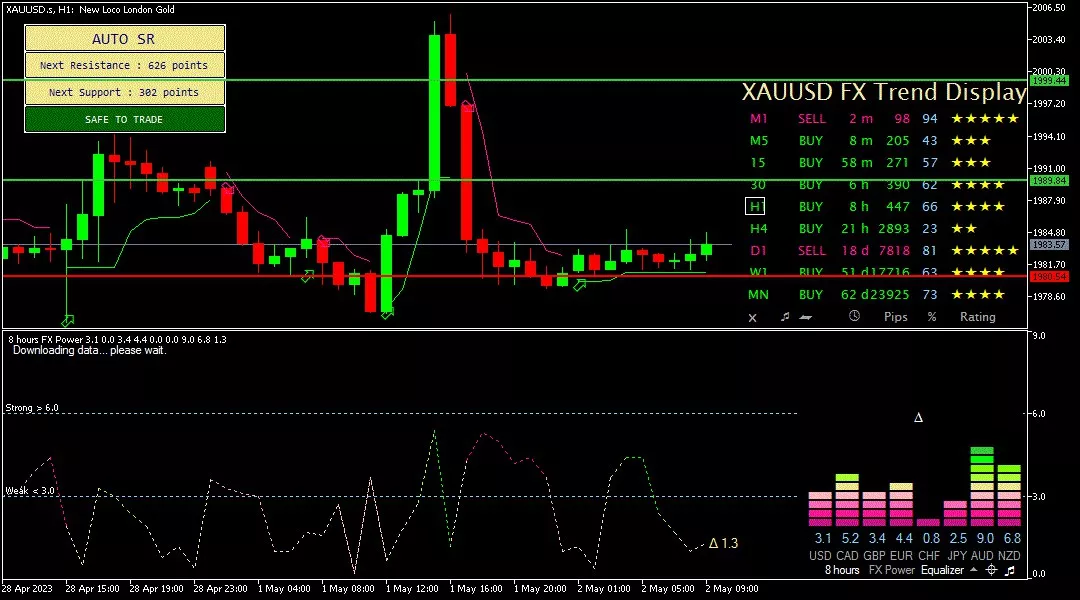Click the % column header

(x=932, y=317)
